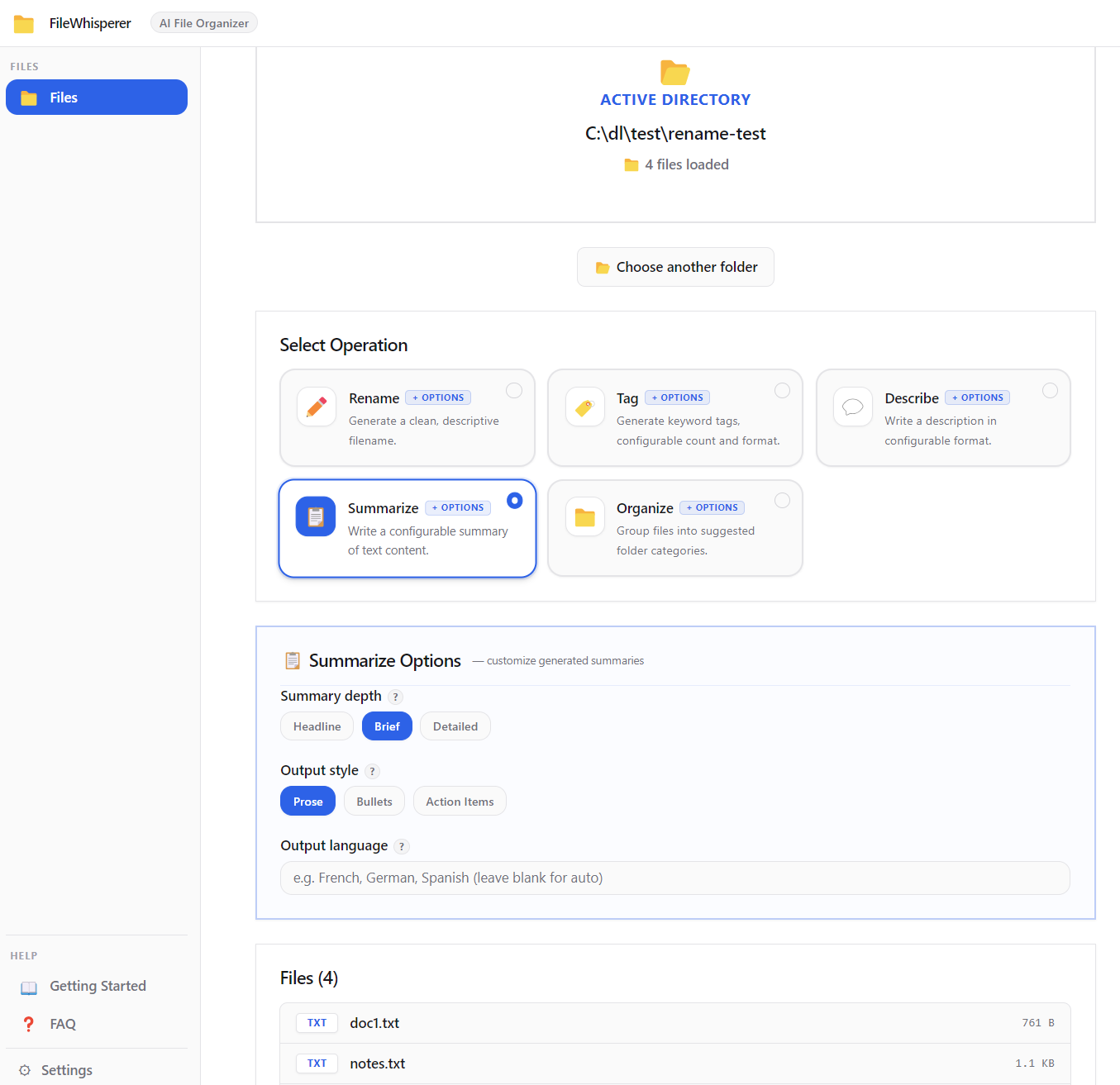The image size is (1120, 1085).
Task: Click the Output language help icon
Action: [402, 846]
